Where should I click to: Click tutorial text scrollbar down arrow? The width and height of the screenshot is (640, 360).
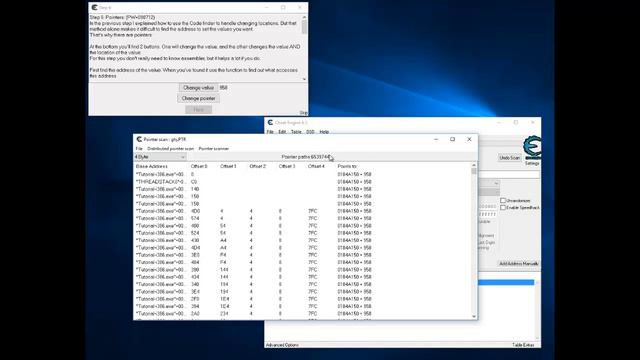click(x=304, y=79)
